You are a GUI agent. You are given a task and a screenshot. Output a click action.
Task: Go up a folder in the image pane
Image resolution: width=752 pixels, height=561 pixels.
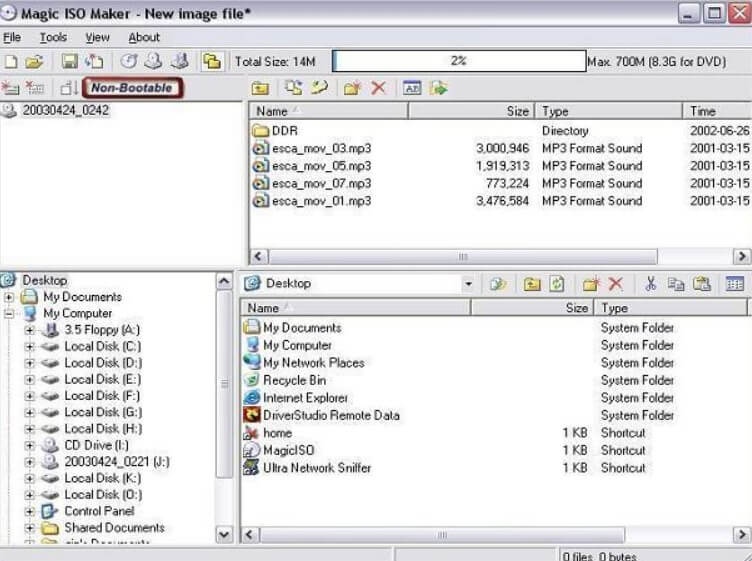(260, 88)
